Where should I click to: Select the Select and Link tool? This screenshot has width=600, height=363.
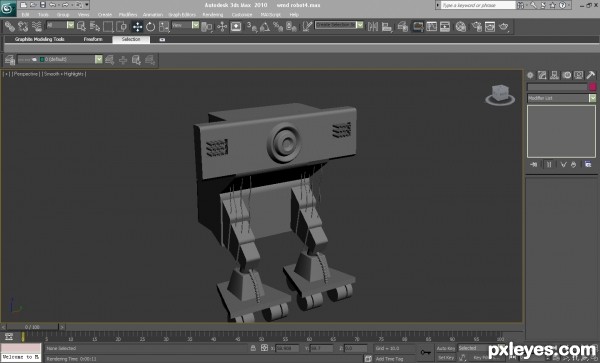pos(10,26)
